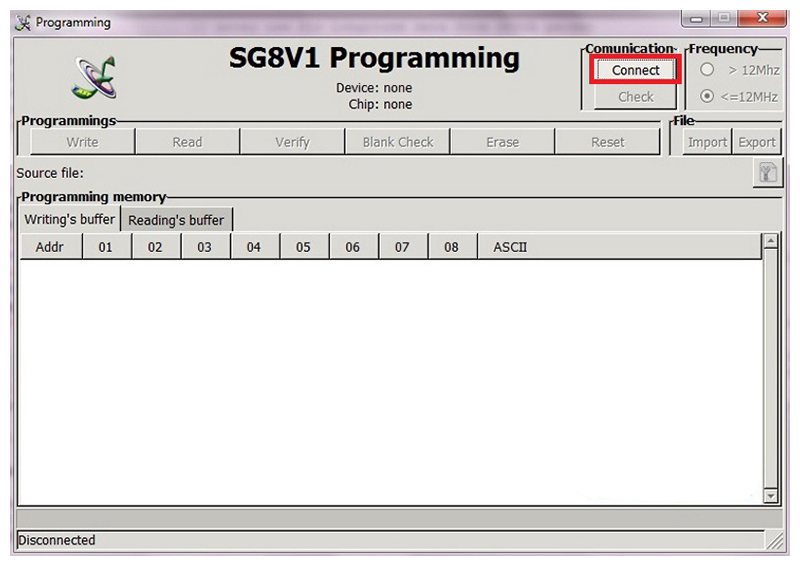Image resolution: width=800 pixels, height=566 pixels.
Task: Click the icon button beside Source file
Action: tap(766, 173)
